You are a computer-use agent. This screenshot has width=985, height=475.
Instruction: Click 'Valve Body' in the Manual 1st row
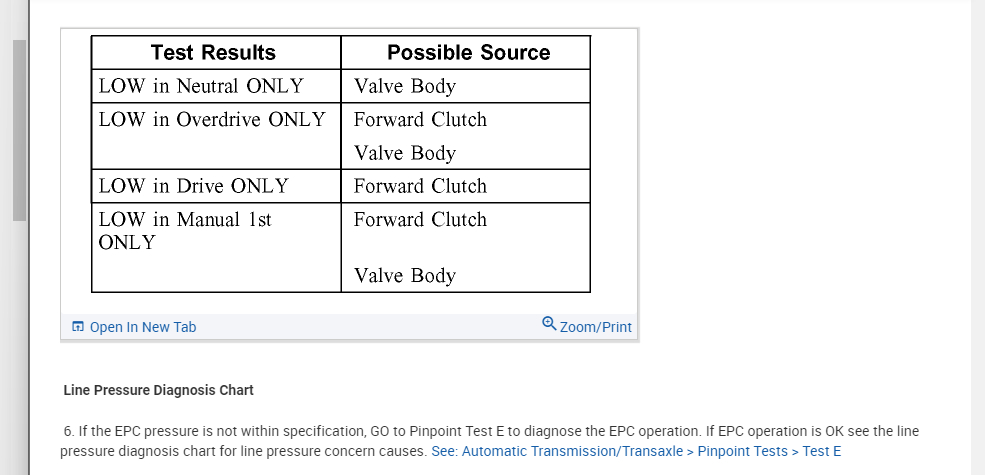click(405, 276)
